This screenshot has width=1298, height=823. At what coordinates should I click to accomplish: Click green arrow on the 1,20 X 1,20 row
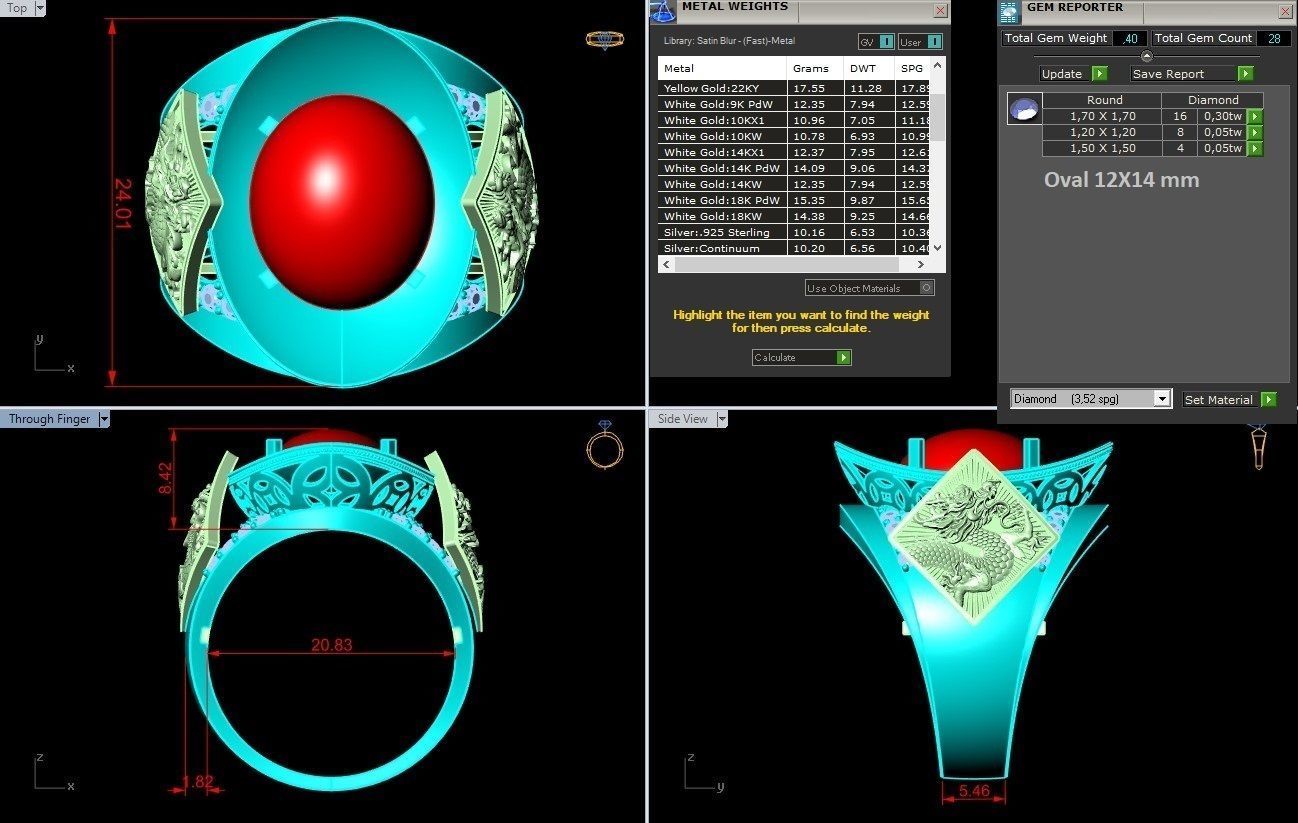[1255, 132]
